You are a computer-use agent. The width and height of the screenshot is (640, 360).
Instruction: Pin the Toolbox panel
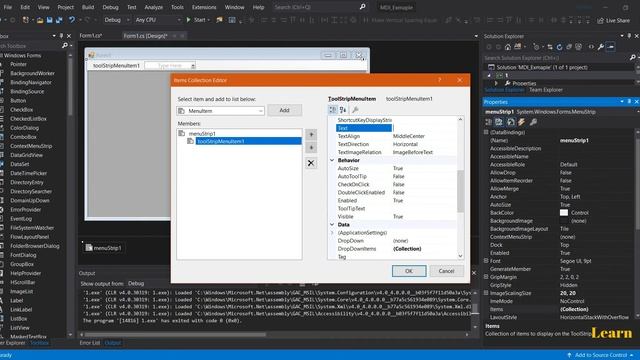tap(61, 36)
